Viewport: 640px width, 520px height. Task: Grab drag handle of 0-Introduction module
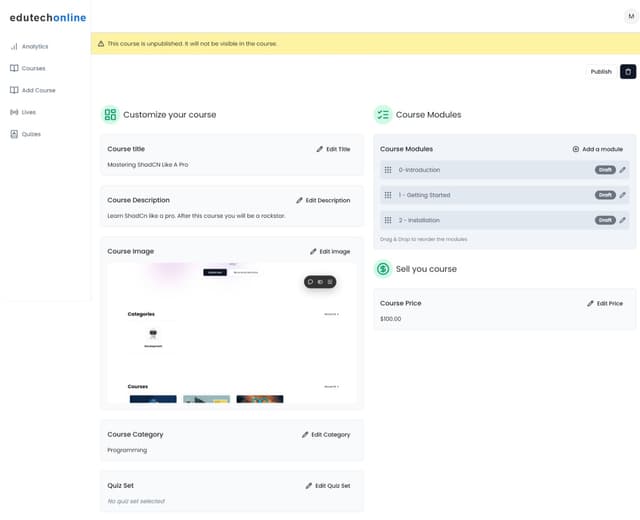[388, 170]
